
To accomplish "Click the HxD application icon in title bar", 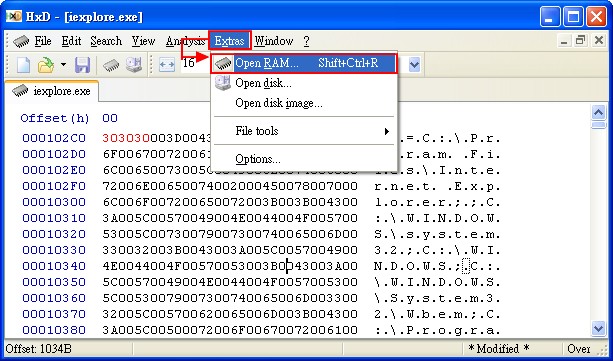I will point(14,16).
